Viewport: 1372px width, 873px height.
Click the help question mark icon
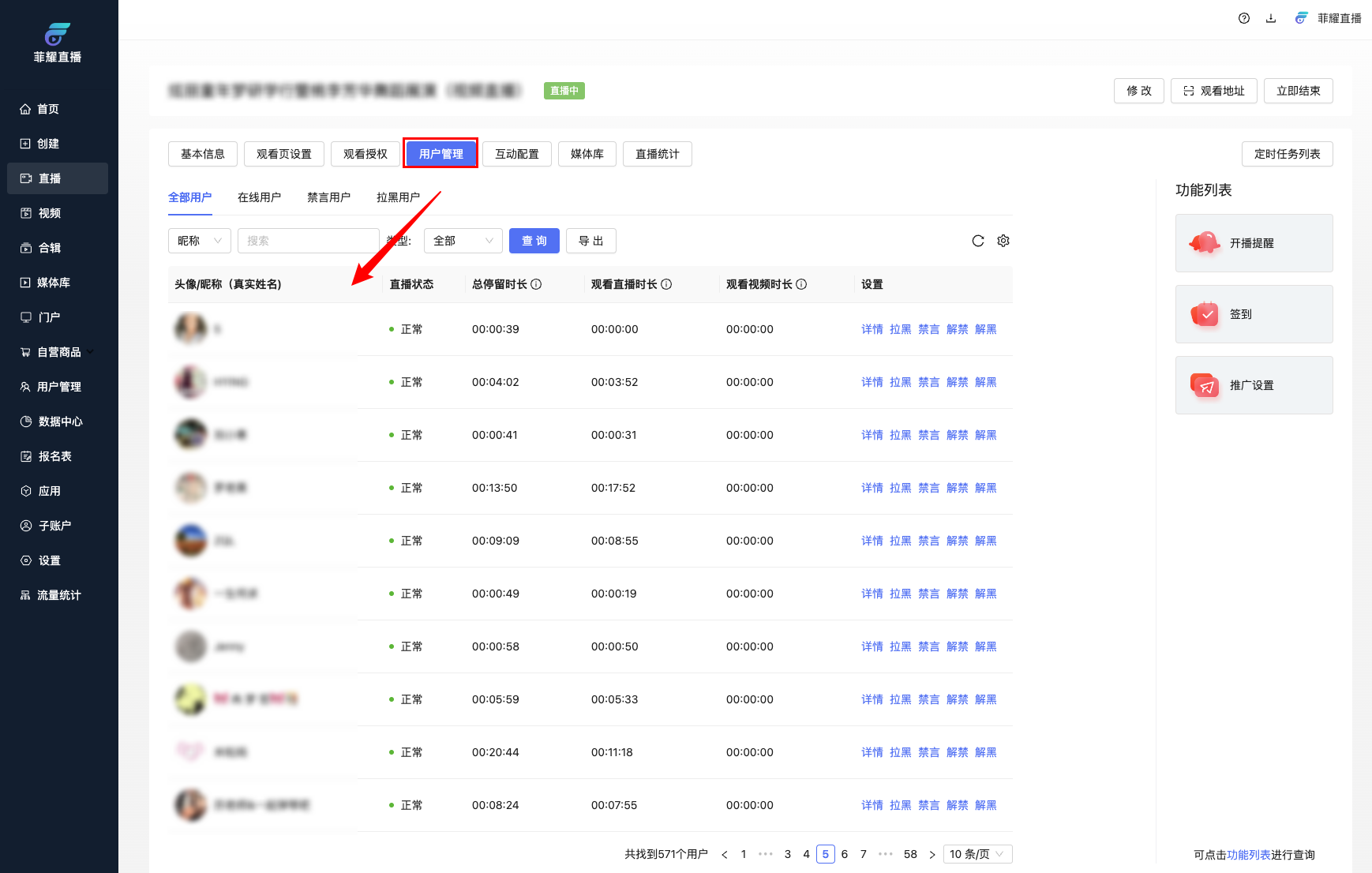click(1243, 18)
